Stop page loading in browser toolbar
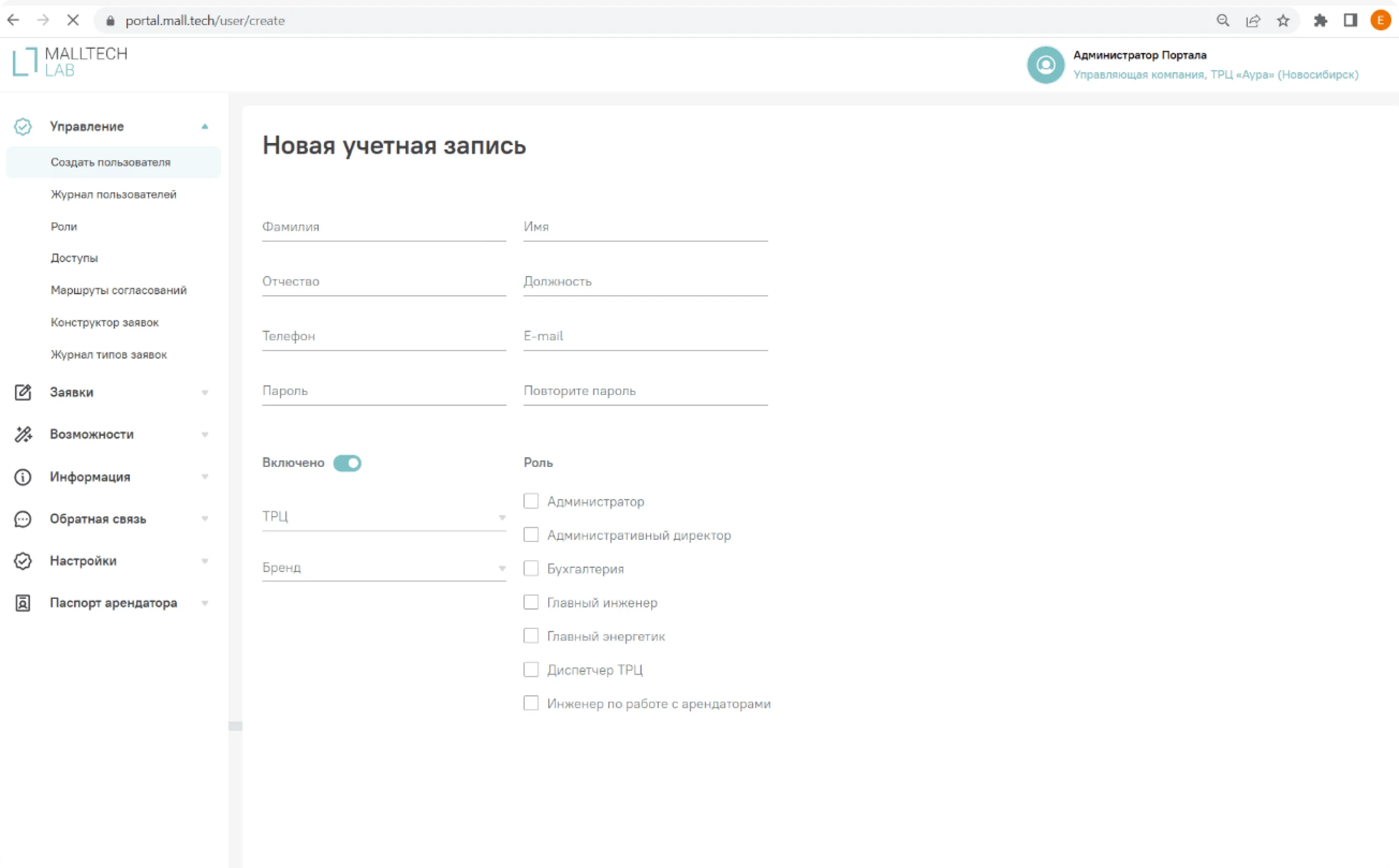The height and width of the screenshot is (868, 1399). 73,21
